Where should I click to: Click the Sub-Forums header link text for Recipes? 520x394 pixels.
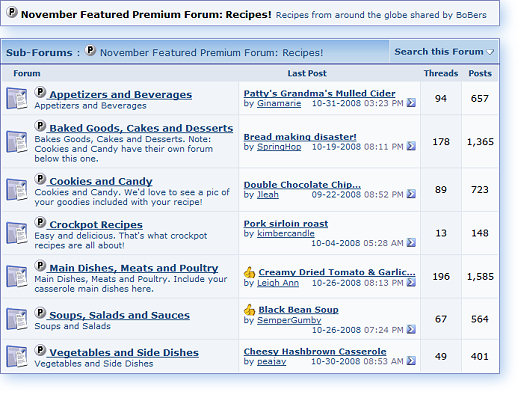point(211,53)
